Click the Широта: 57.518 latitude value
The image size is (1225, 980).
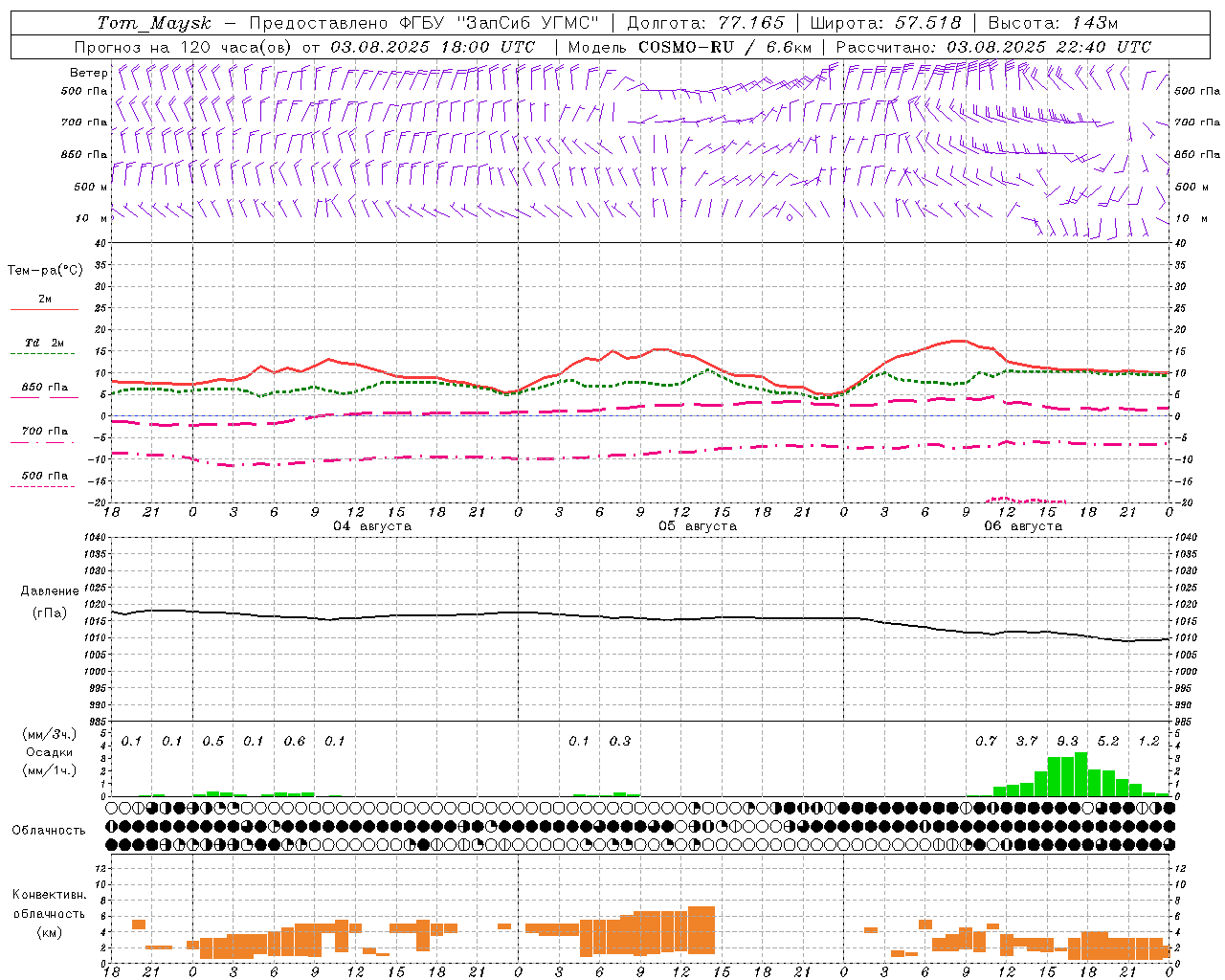tap(885, 23)
